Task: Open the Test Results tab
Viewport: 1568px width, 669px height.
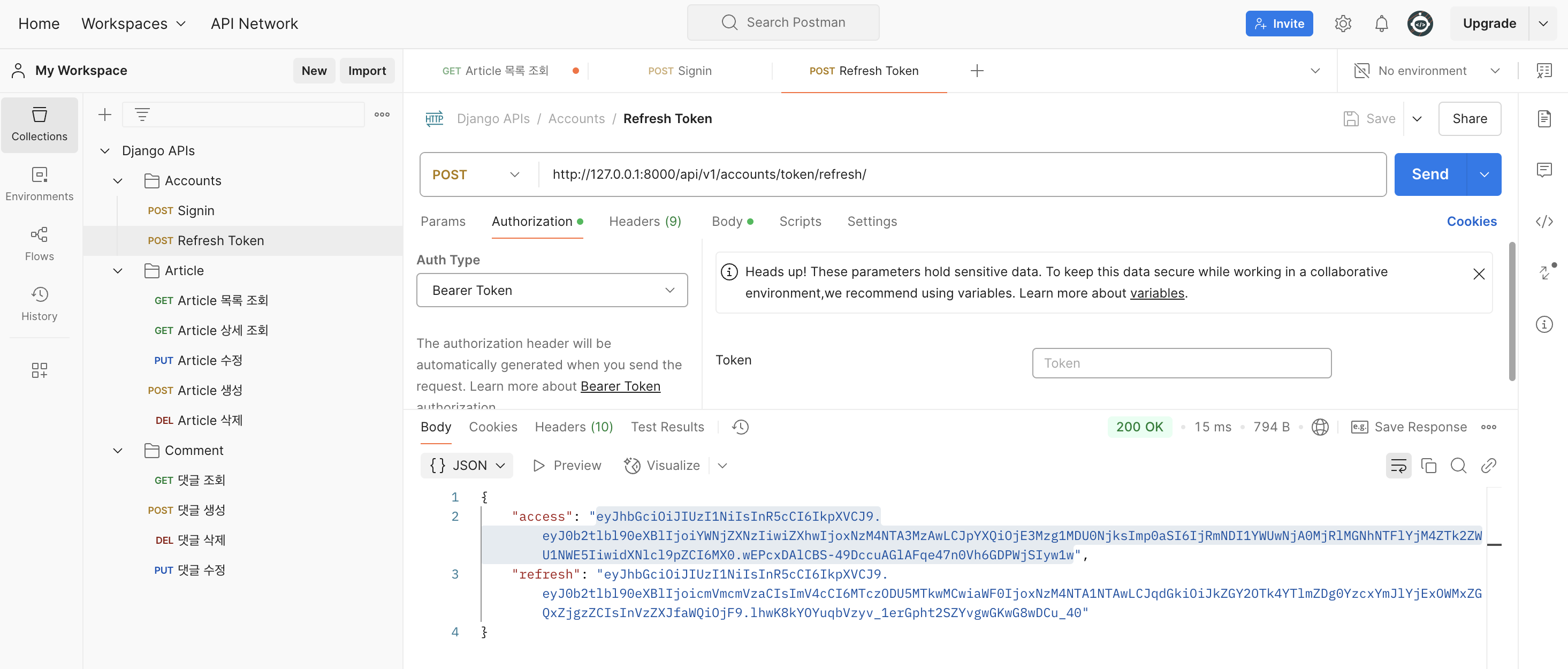Action: (x=667, y=427)
